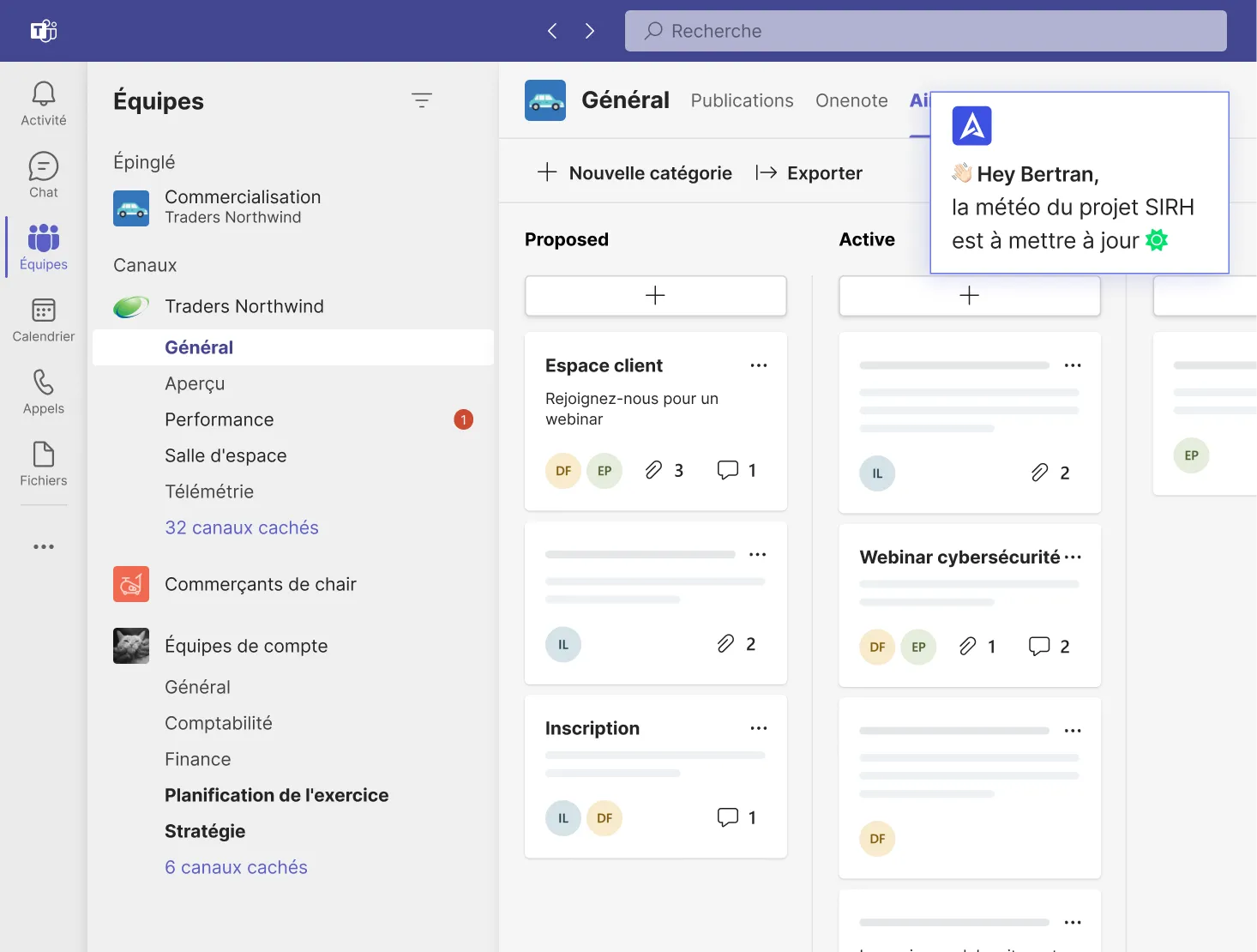Click attachment icon on Webinar cybersécurité card
The image size is (1257, 952).
click(x=968, y=647)
